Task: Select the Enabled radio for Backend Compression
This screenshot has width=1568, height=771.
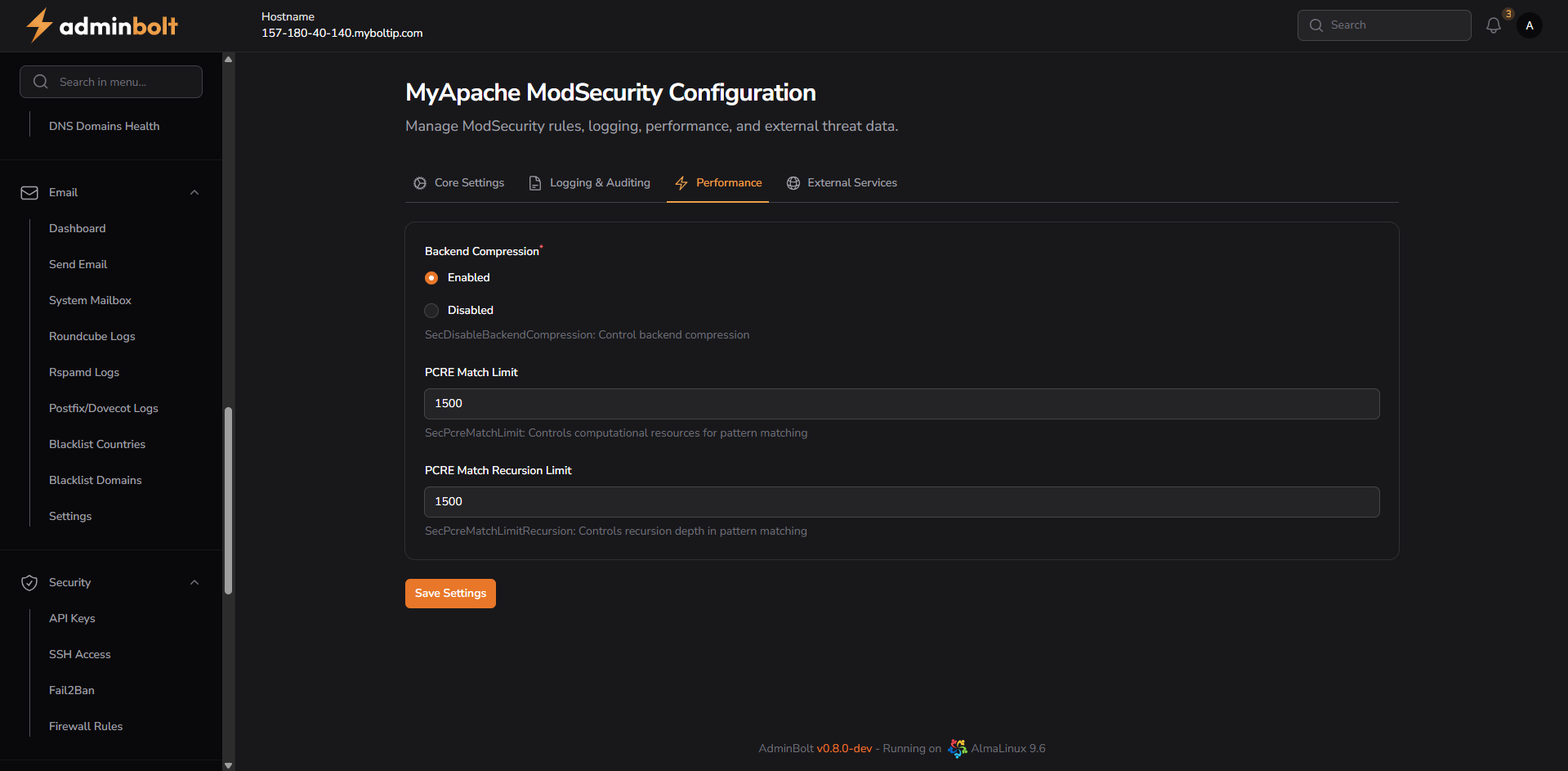Action: 431,278
